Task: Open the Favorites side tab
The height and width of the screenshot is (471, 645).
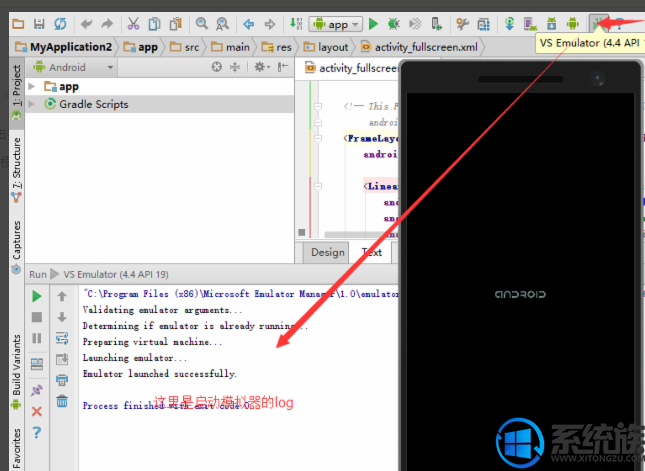Action: click(16, 448)
